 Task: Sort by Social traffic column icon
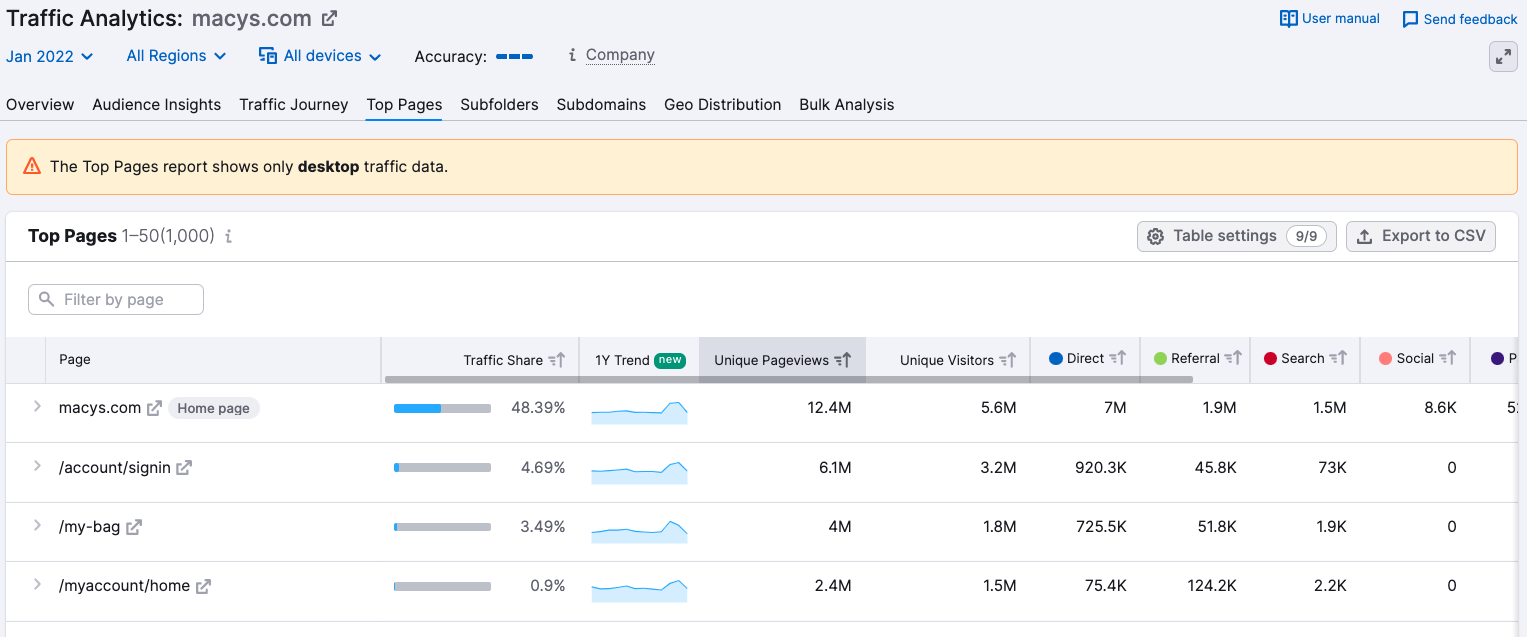[x=1448, y=358]
